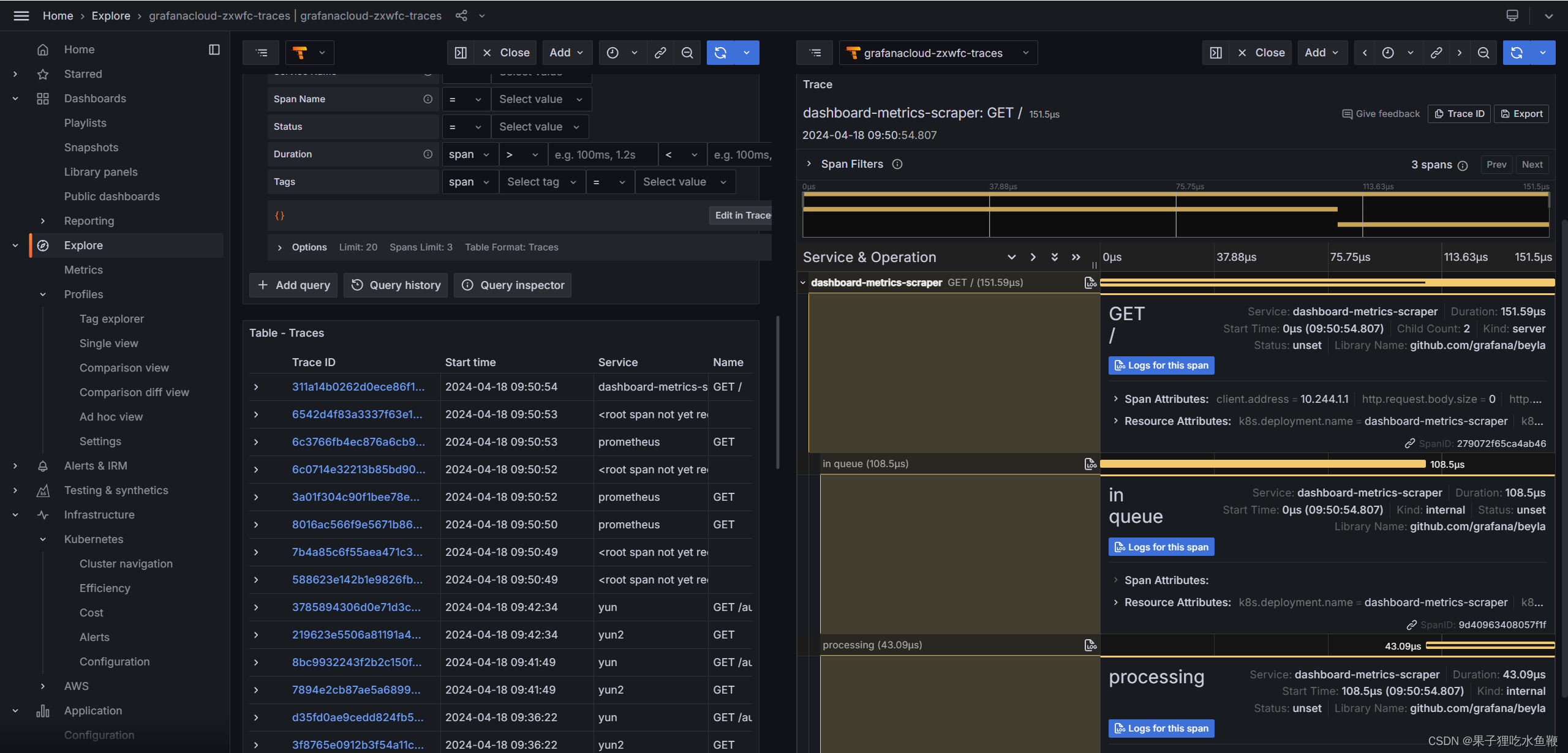Image resolution: width=1568 pixels, height=753 pixels.
Task: Click Span Name info icon
Action: [428, 99]
